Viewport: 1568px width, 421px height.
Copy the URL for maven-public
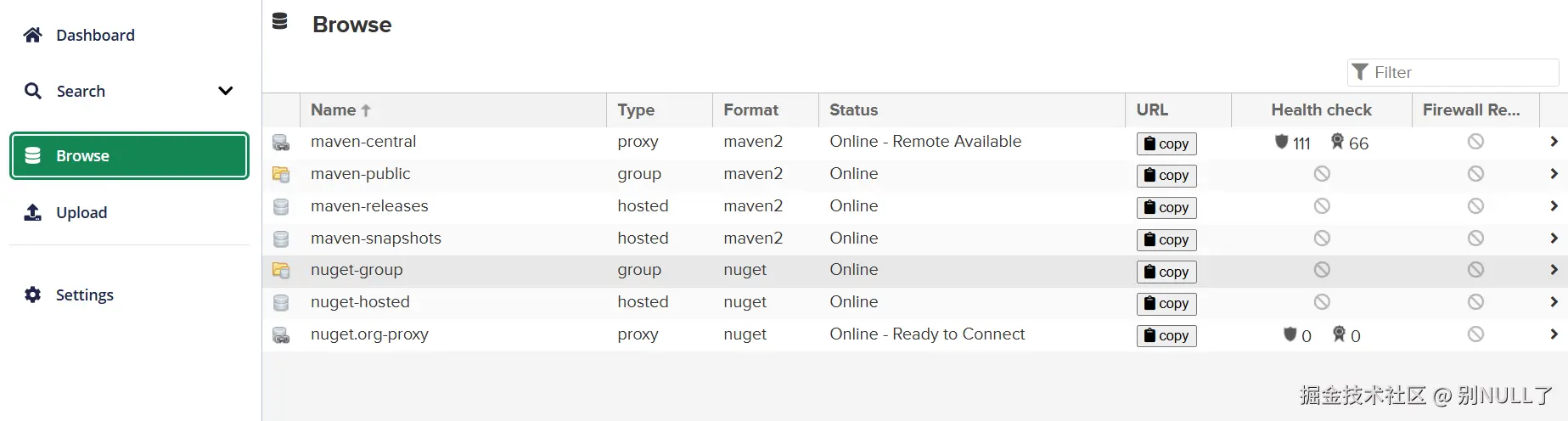(x=1166, y=176)
